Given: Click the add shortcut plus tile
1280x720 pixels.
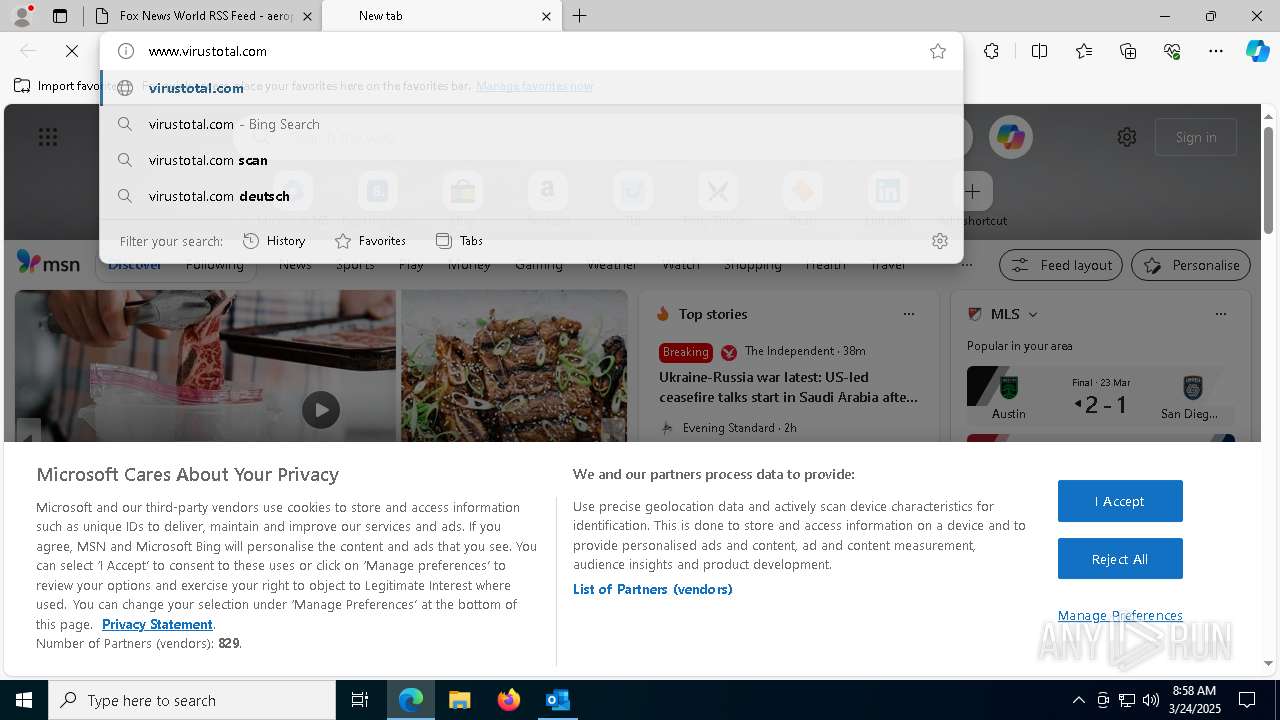Looking at the screenshot, I should [972, 191].
